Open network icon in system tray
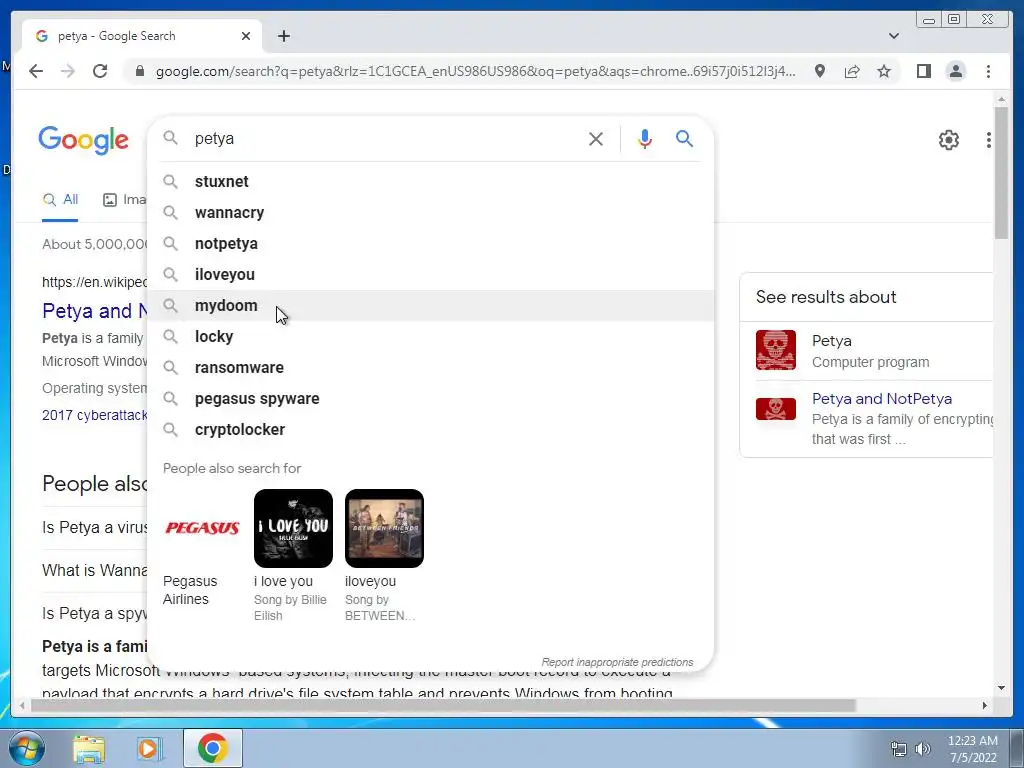This screenshot has height=768, width=1024. click(x=899, y=749)
